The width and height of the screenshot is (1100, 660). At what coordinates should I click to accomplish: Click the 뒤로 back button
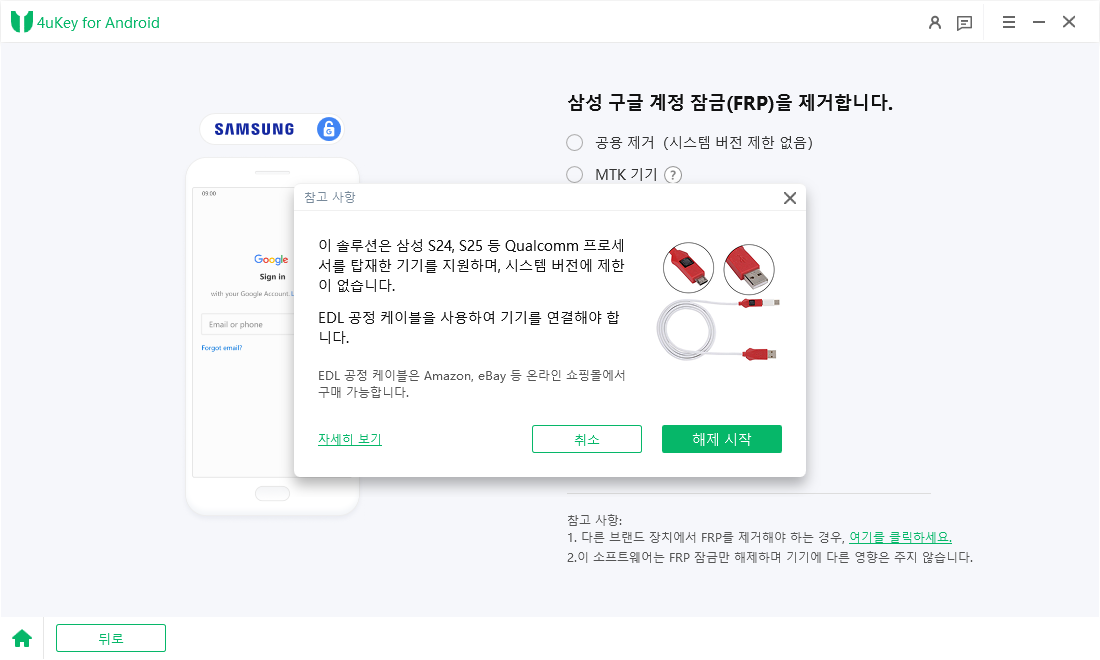point(111,638)
